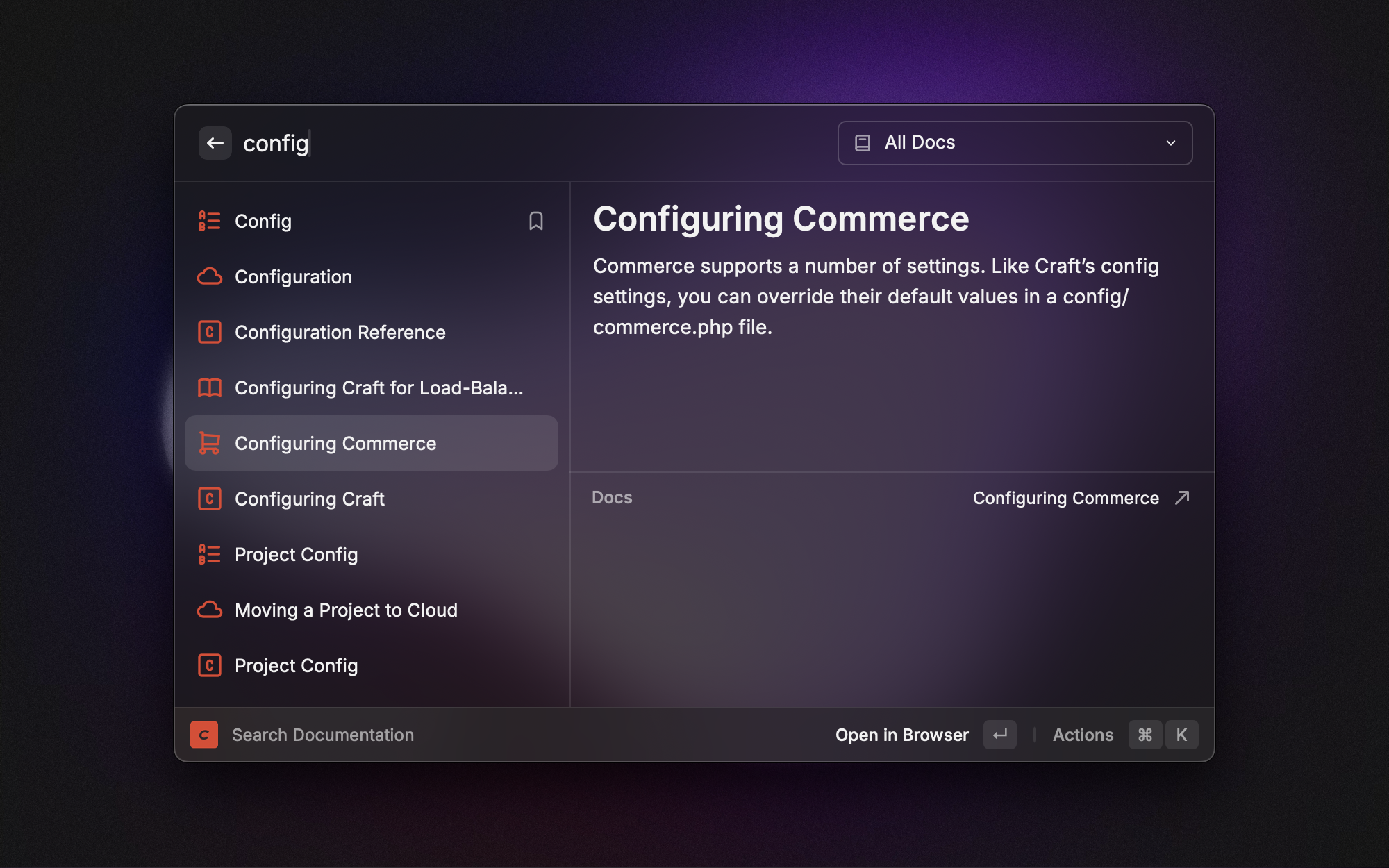Open the Configuring Commerce docs link
Image resolution: width=1389 pixels, height=868 pixels.
(1065, 498)
